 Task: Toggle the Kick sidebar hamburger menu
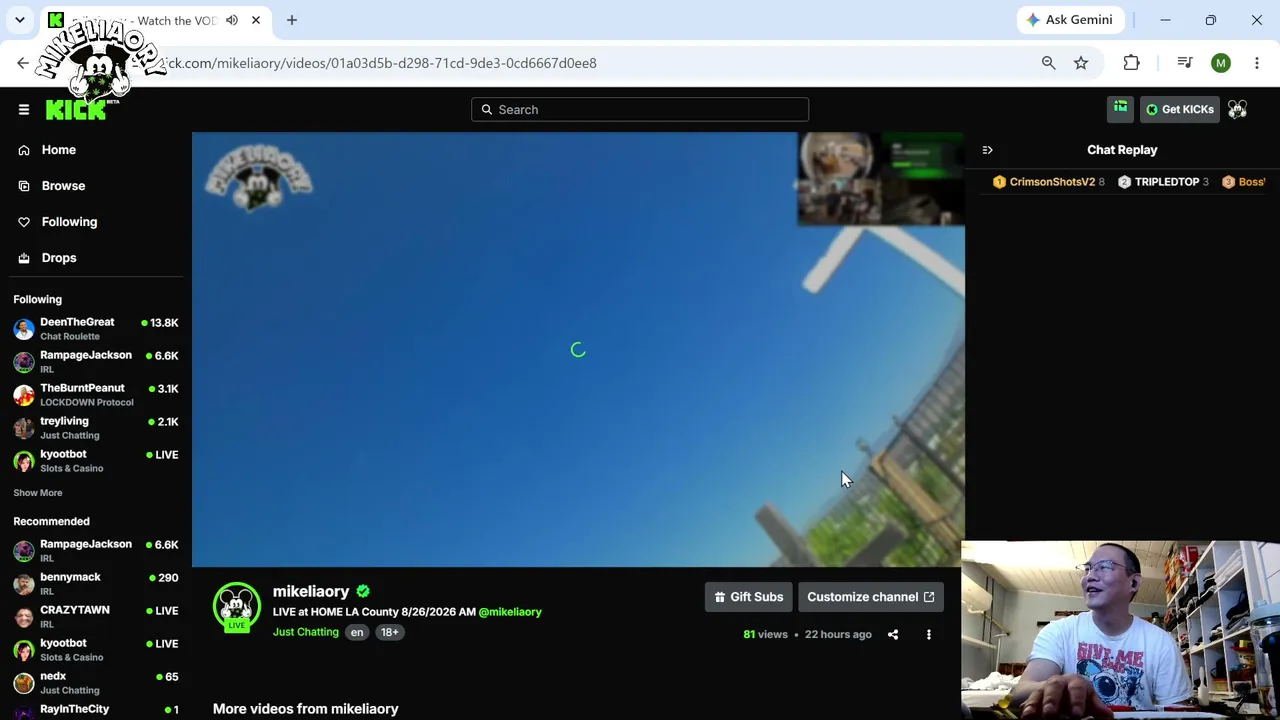[x=24, y=110]
